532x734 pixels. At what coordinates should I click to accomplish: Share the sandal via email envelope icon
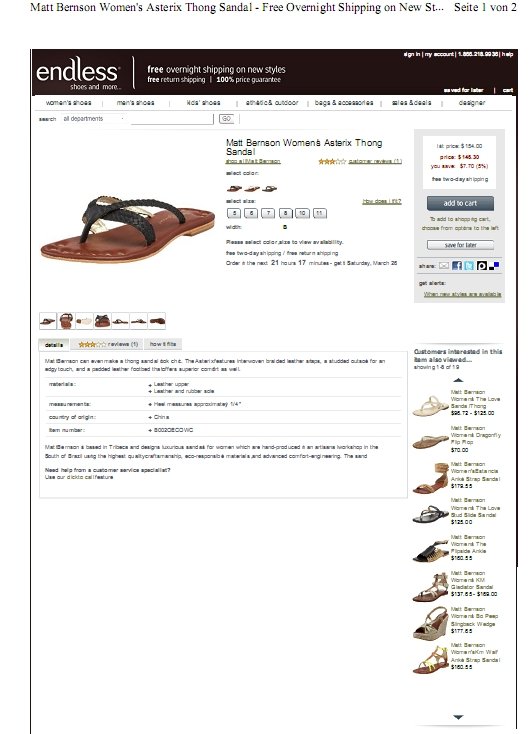pyautogui.click(x=443, y=266)
